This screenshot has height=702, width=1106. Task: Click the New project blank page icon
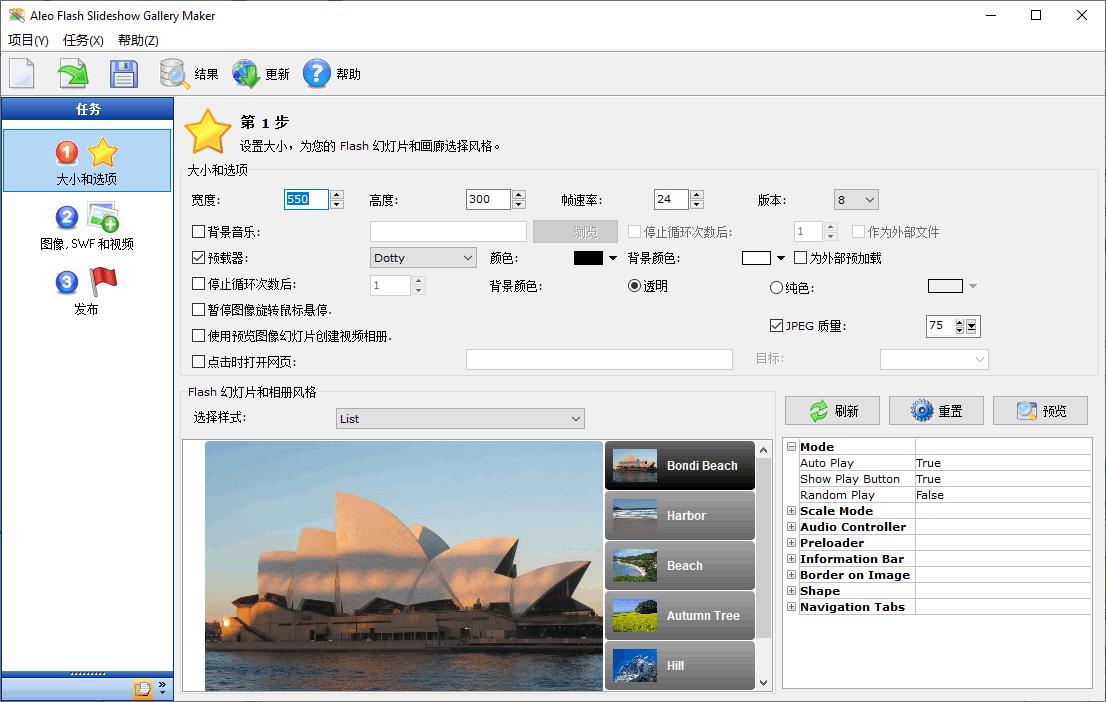(22, 74)
